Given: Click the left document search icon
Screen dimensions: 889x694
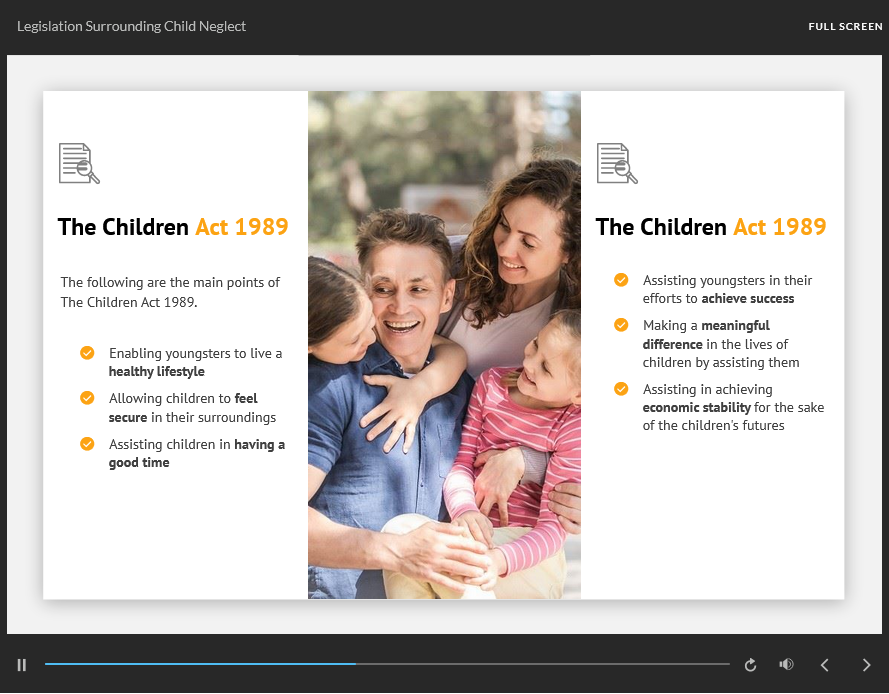Looking at the screenshot, I should [79, 163].
